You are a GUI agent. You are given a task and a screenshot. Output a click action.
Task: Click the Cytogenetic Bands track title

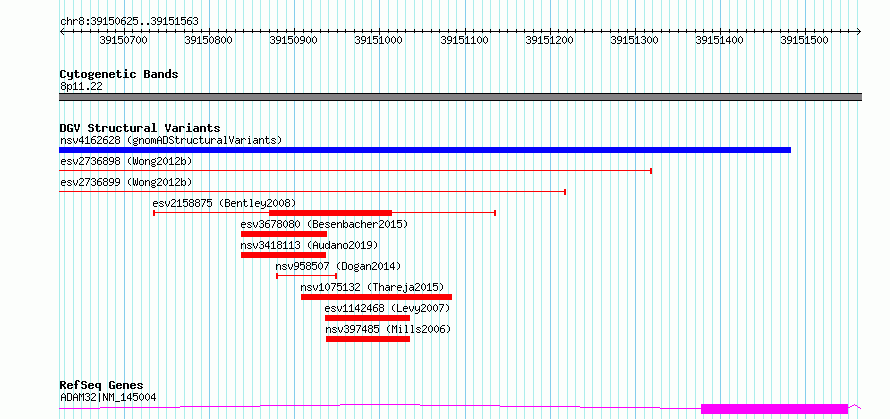119,74
